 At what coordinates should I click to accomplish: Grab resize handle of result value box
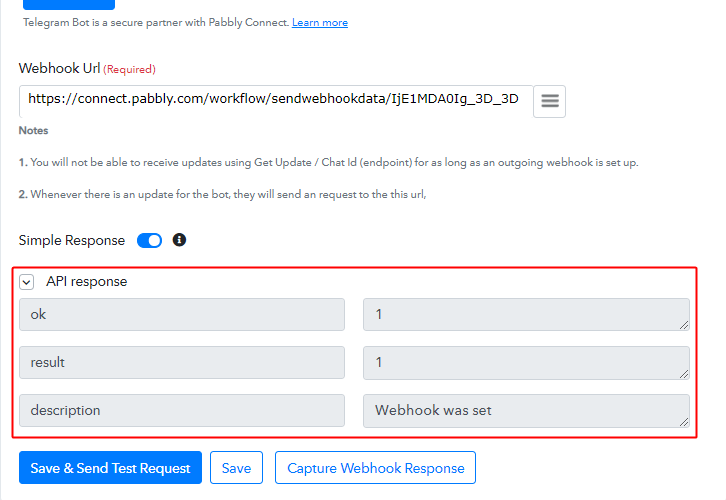click(x=684, y=374)
